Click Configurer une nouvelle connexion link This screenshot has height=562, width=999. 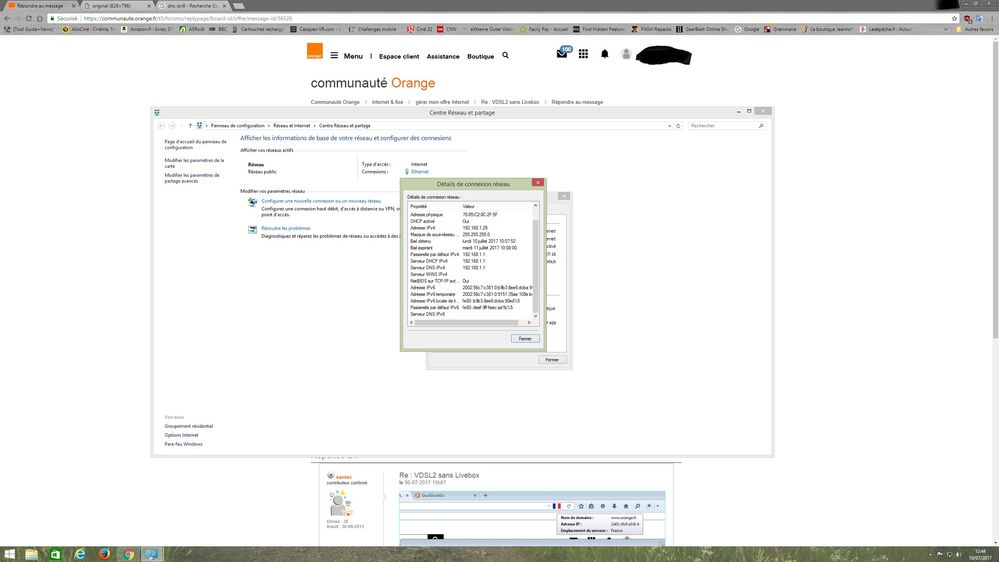[321, 201]
